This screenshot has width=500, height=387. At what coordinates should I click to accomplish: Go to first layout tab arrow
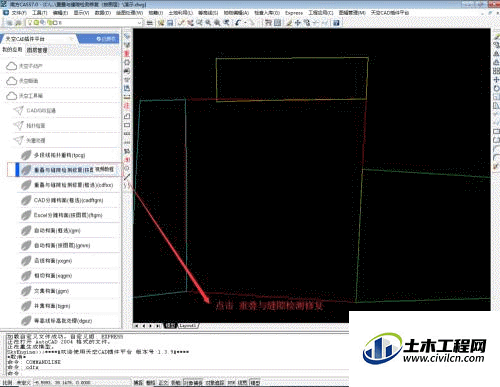tap(136, 326)
